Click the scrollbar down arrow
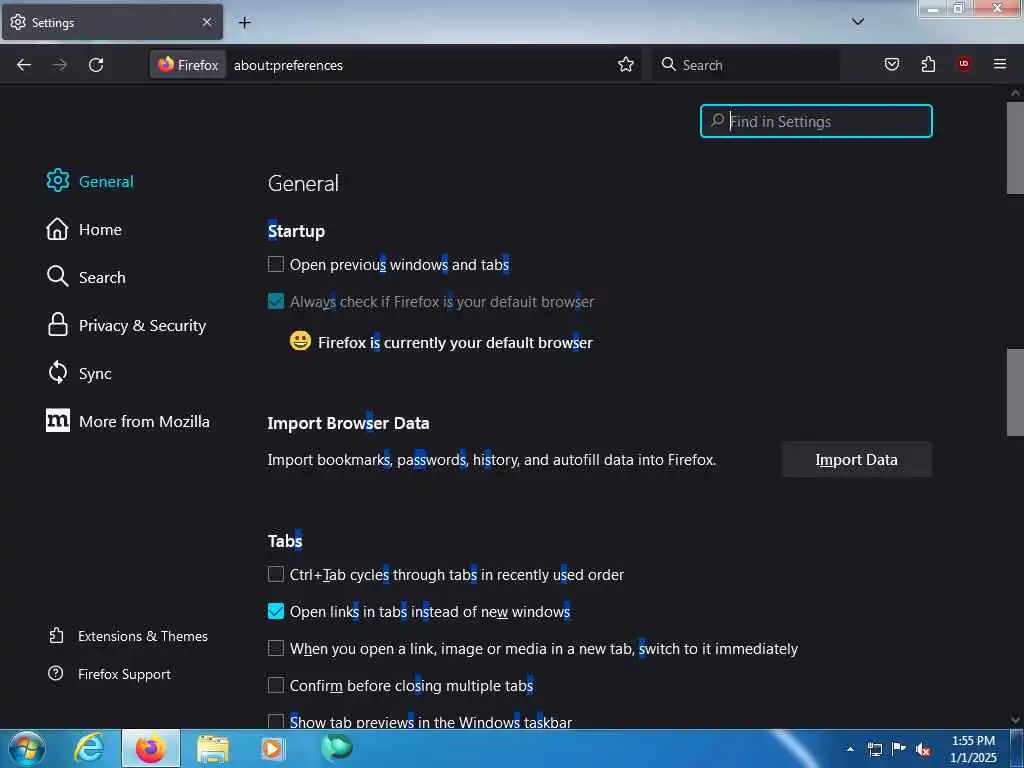The image size is (1024, 768). tap(1015, 720)
